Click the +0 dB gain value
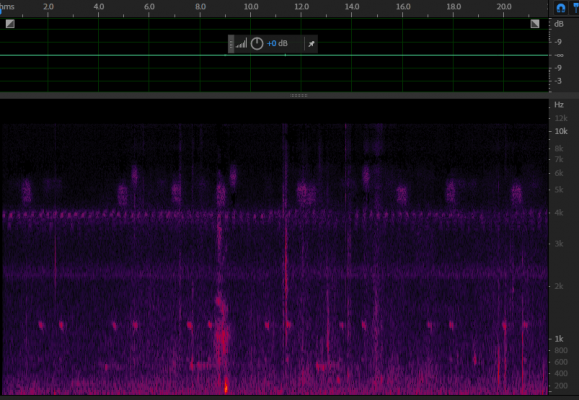Screen dimensions: 579x400 point(277,44)
